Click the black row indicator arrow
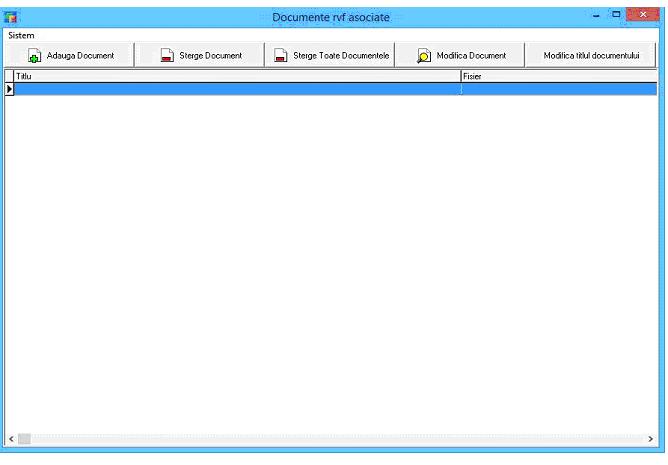The width and height of the screenshot is (668, 465). click(10, 89)
